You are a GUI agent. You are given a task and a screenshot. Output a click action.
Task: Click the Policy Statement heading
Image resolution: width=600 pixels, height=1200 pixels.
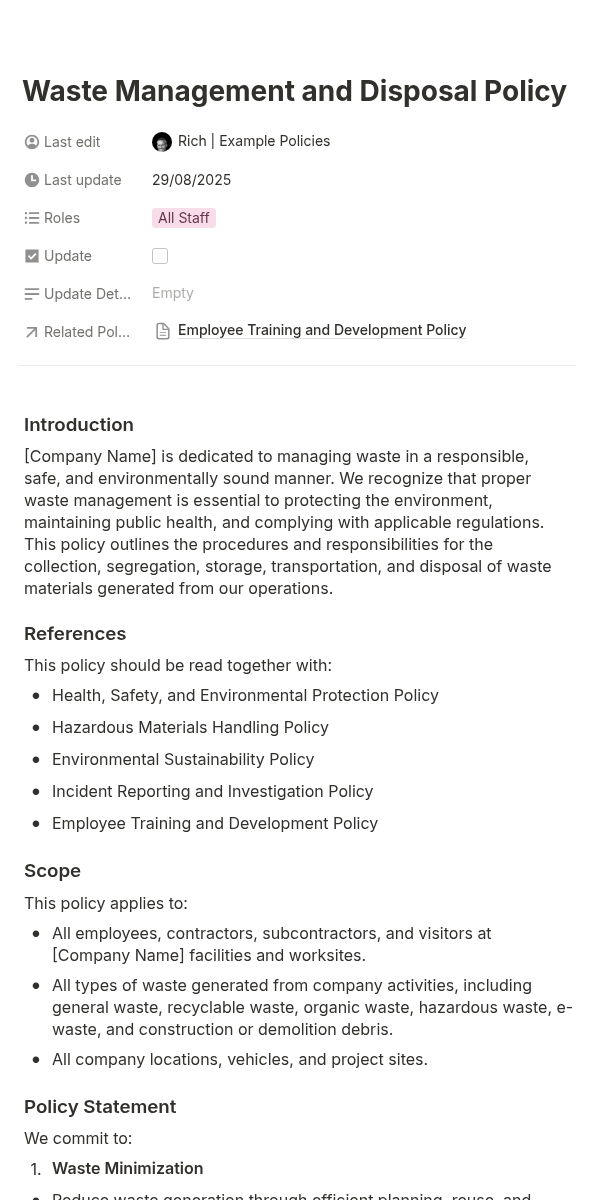point(100,1107)
